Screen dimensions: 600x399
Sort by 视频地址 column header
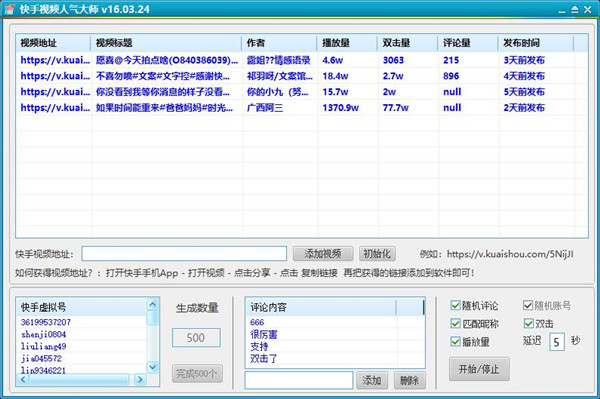(53, 43)
